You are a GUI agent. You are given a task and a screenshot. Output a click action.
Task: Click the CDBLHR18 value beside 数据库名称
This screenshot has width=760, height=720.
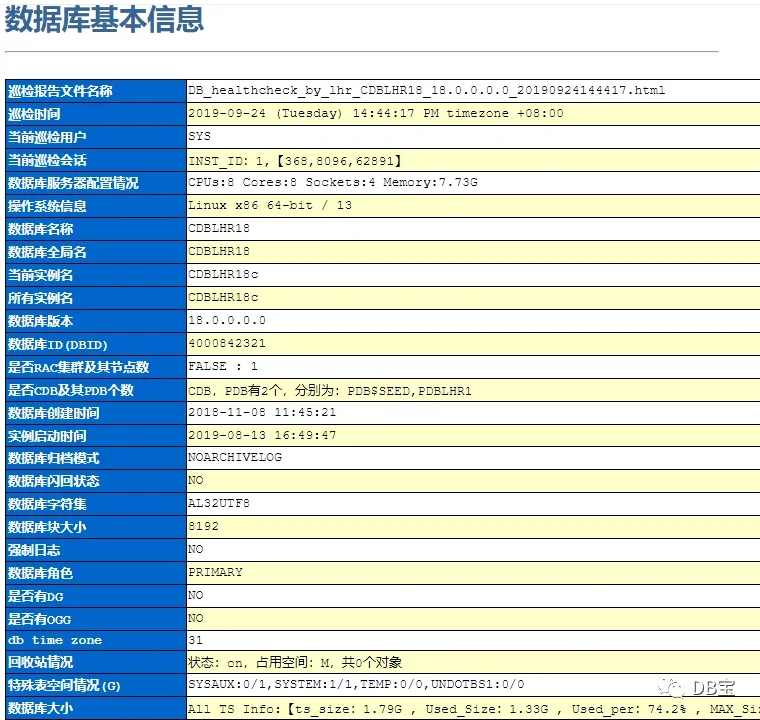click(x=219, y=228)
